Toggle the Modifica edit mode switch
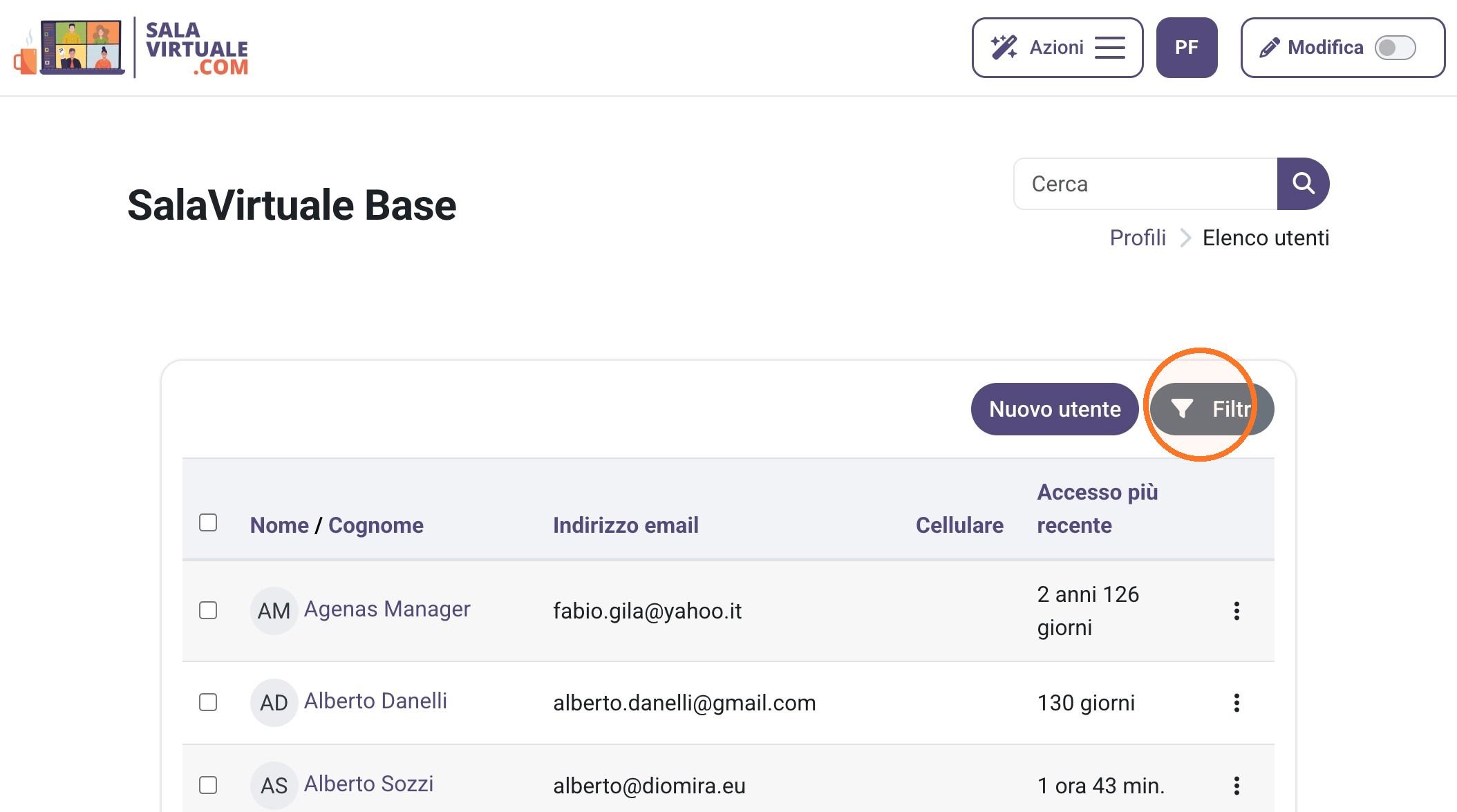The width and height of the screenshot is (1457, 812). tap(1395, 48)
